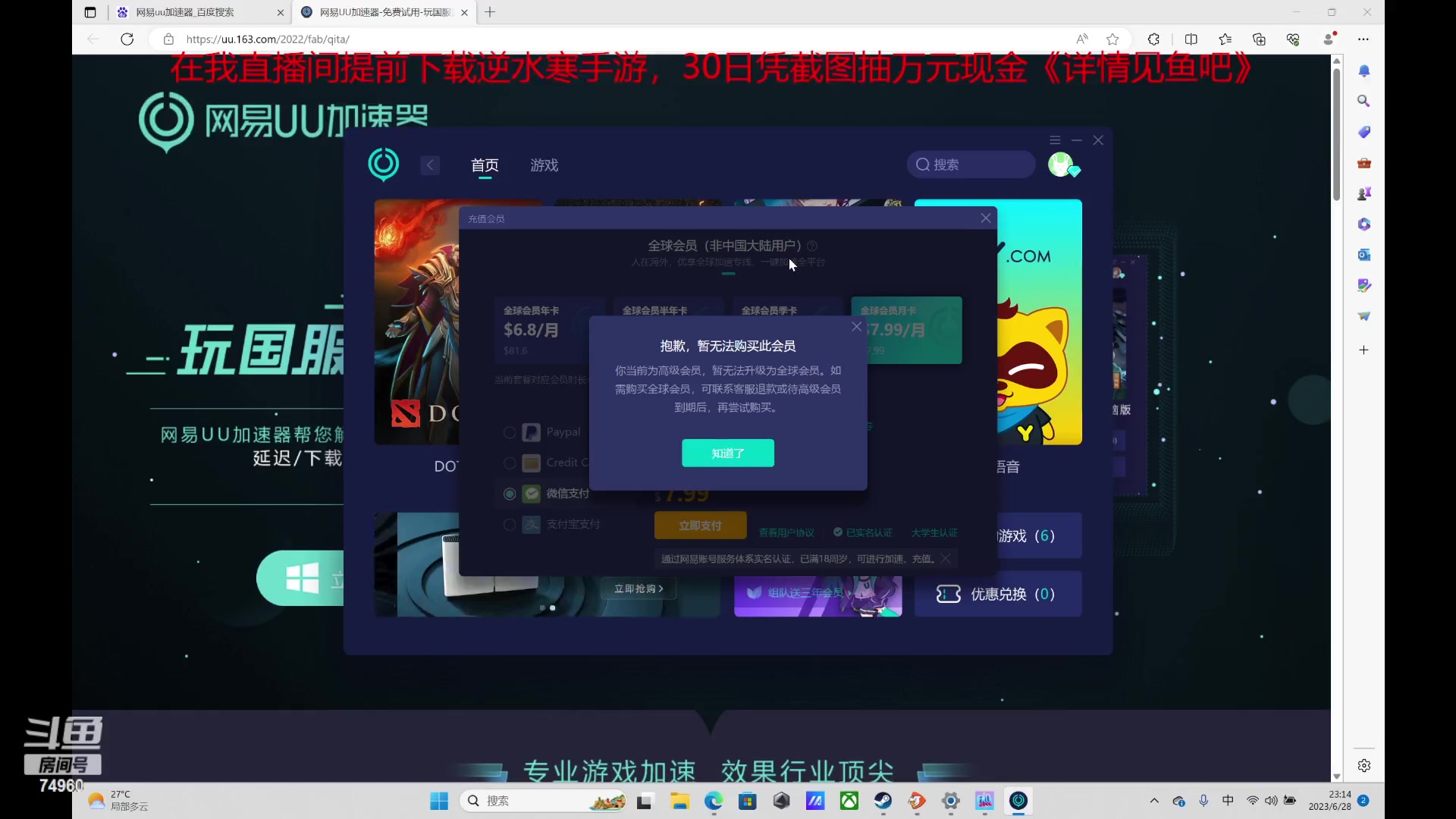Dismiss the real-name verification notice bar
The image size is (1456, 819).
pyautogui.click(x=946, y=559)
